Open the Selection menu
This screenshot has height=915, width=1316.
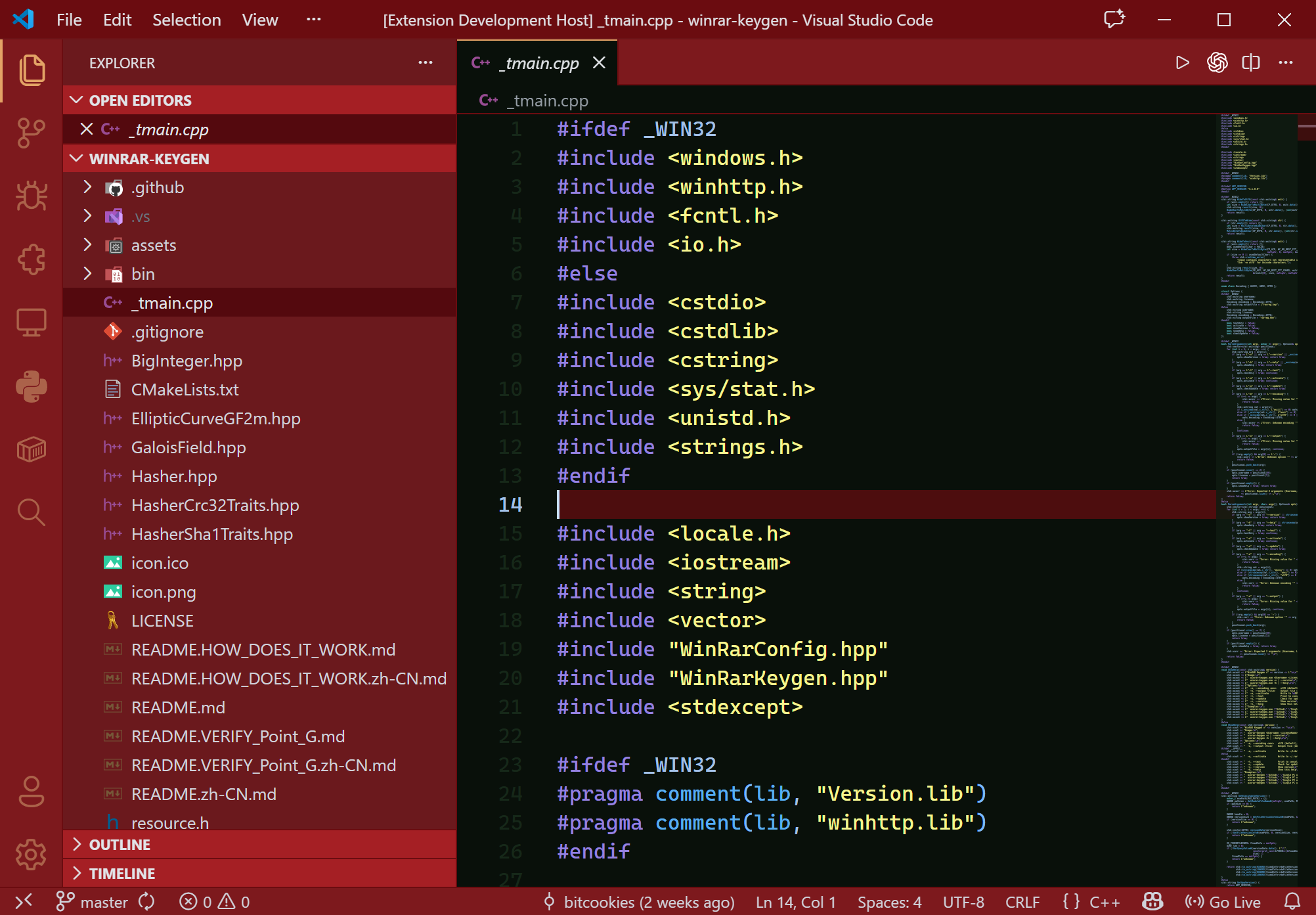[186, 20]
